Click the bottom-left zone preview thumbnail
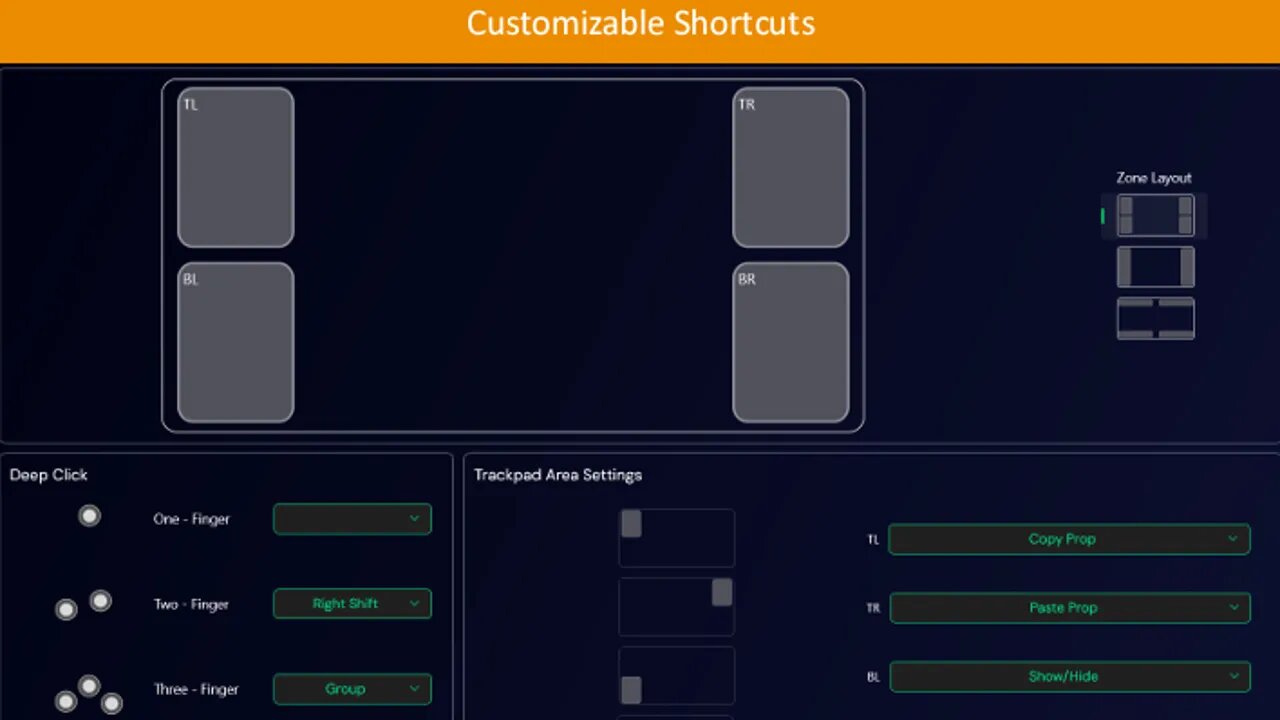The image size is (1280, 720). (x=677, y=675)
